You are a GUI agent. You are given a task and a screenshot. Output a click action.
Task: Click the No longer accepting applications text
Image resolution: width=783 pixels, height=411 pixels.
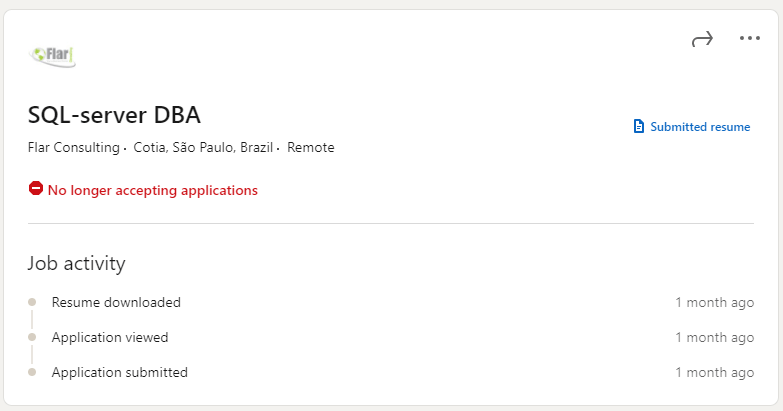(152, 190)
